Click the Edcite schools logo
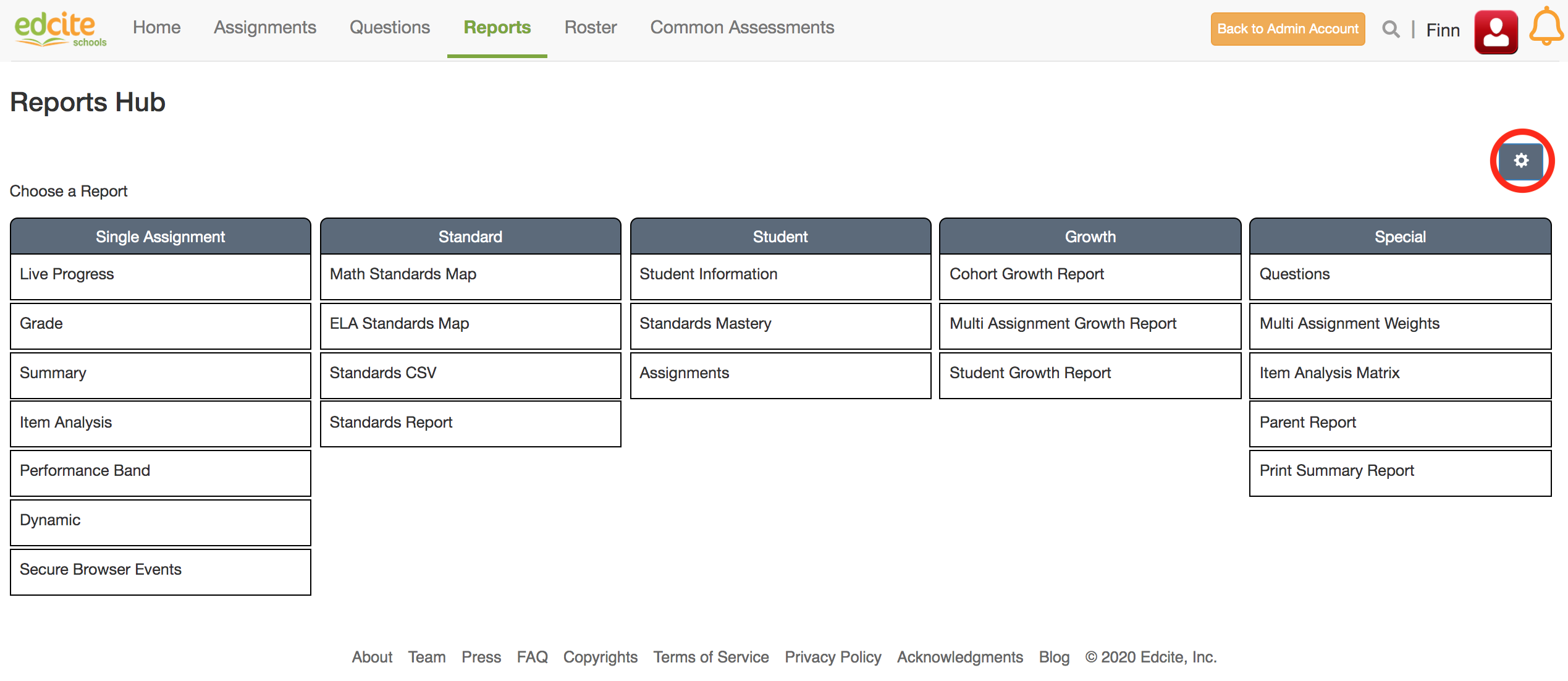 pyautogui.click(x=60, y=29)
